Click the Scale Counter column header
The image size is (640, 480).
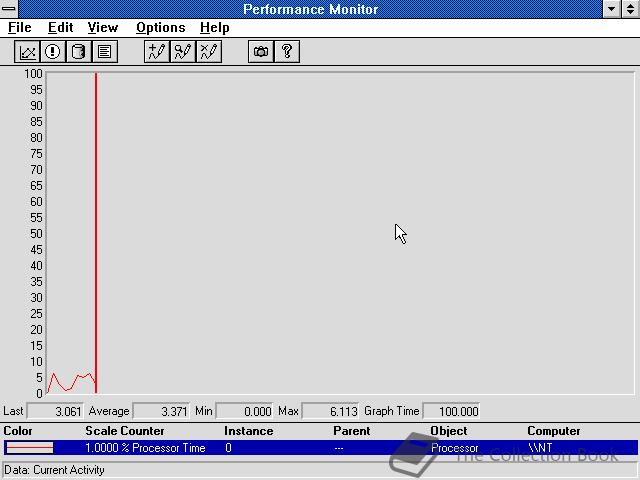[x=125, y=431]
